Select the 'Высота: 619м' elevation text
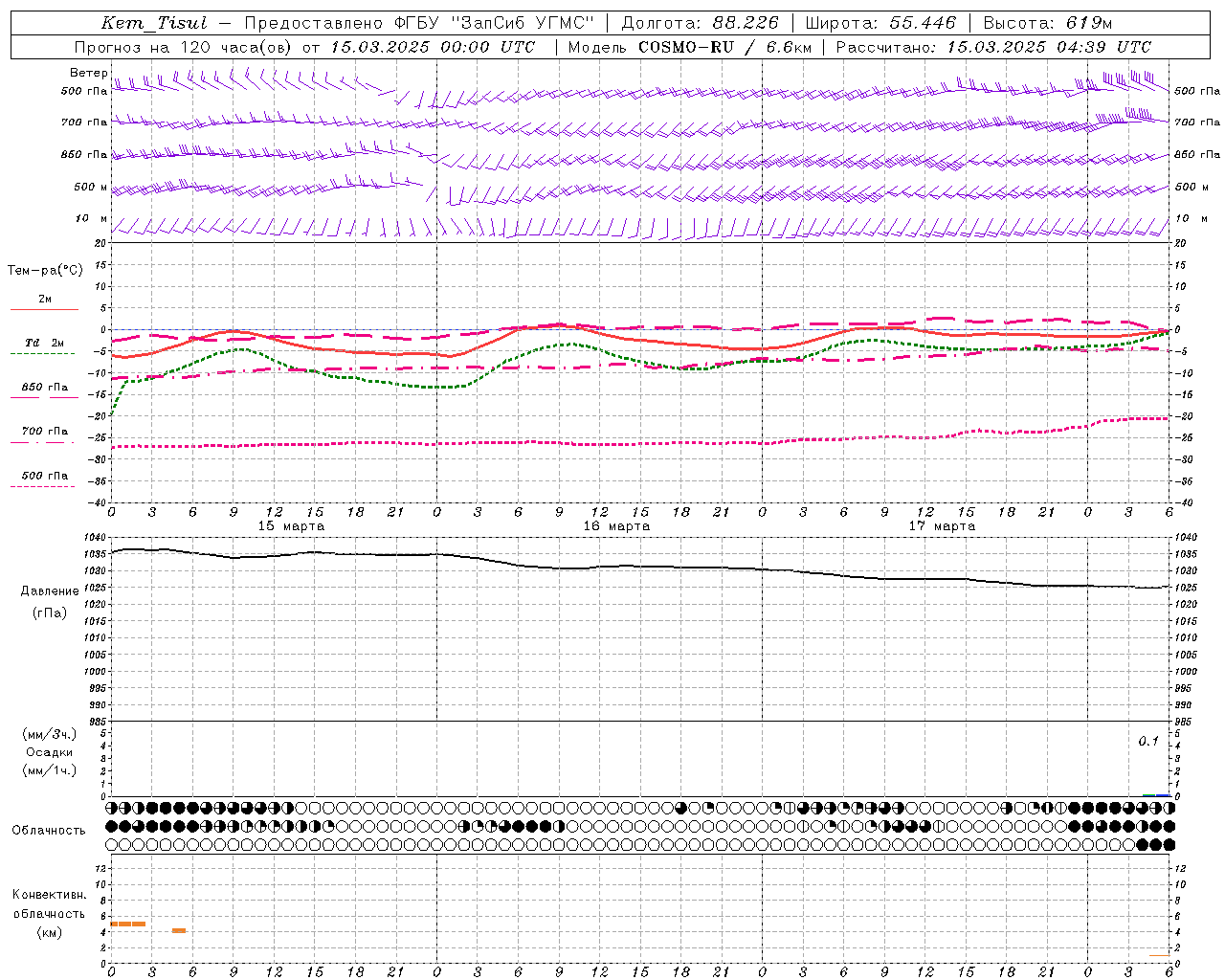This screenshot has height=980, width=1225. coord(1048,23)
